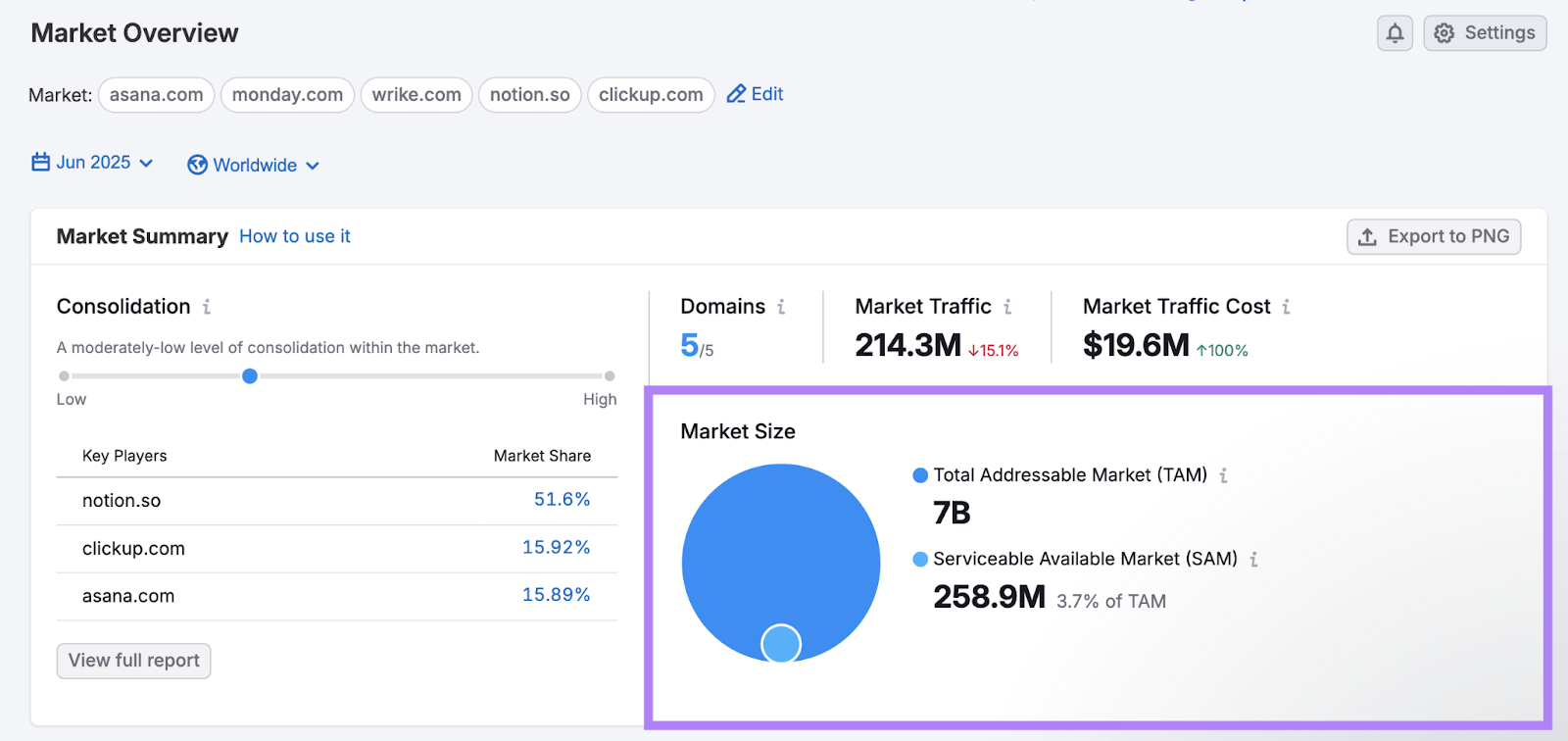Open the How to use it link
The width and height of the screenshot is (1568, 741).
294,236
